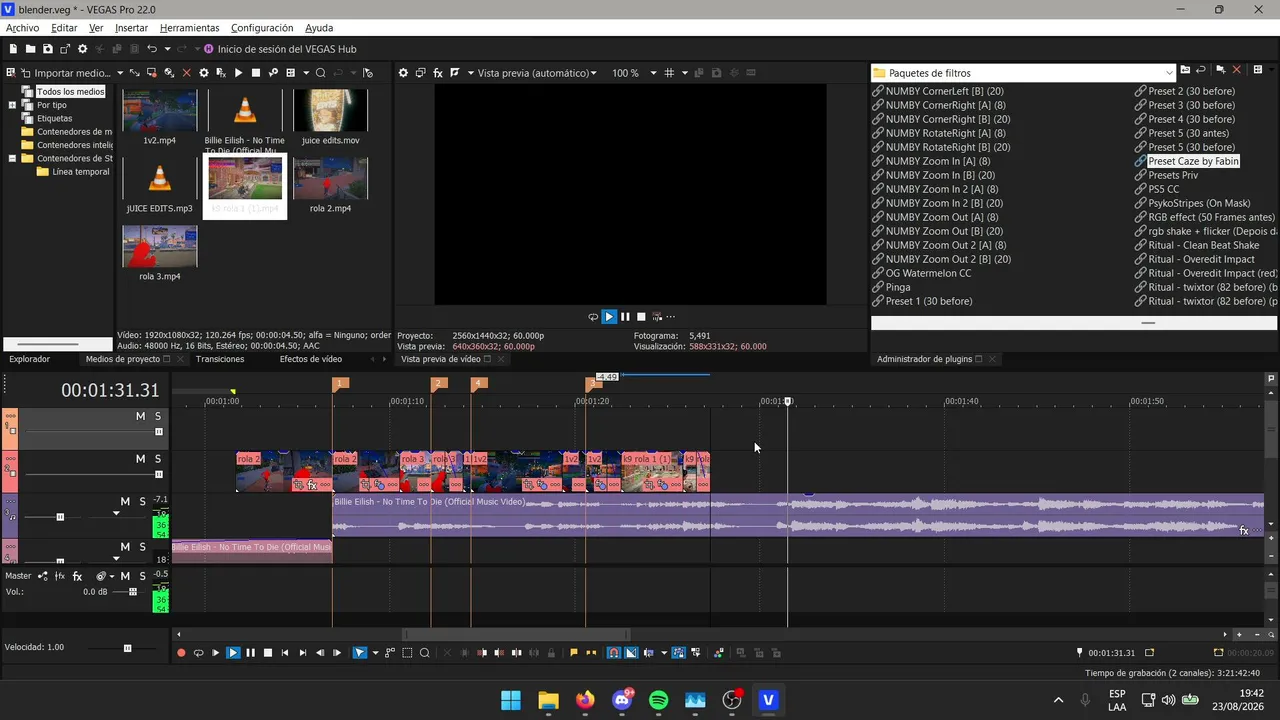Open a project with the folder icon
The image size is (1280, 720).
(x=31, y=49)
